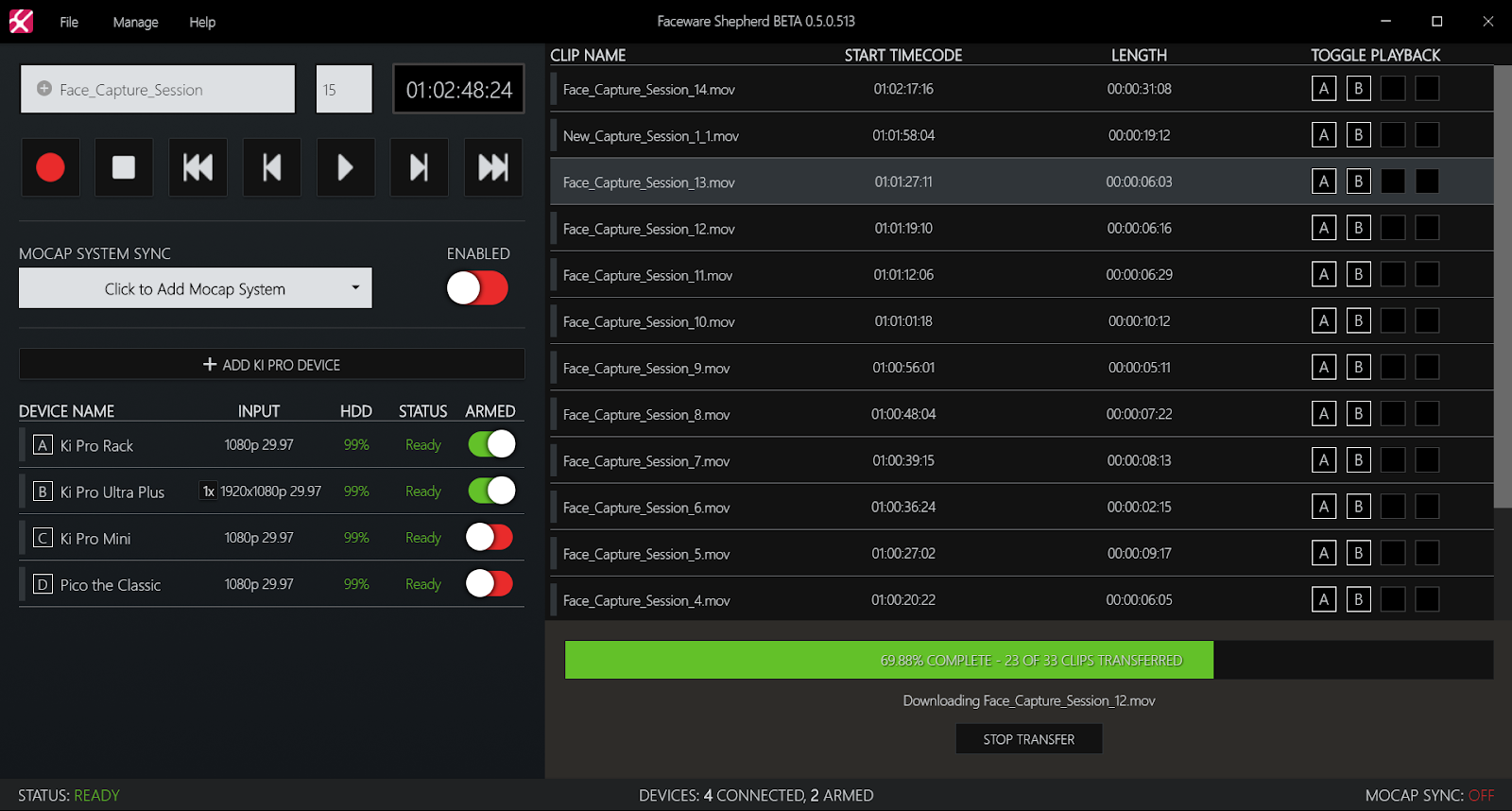Open Click to Add Mocap System dropdown
This screenshot has height=811, width=1512.
[x=196, y=288]
